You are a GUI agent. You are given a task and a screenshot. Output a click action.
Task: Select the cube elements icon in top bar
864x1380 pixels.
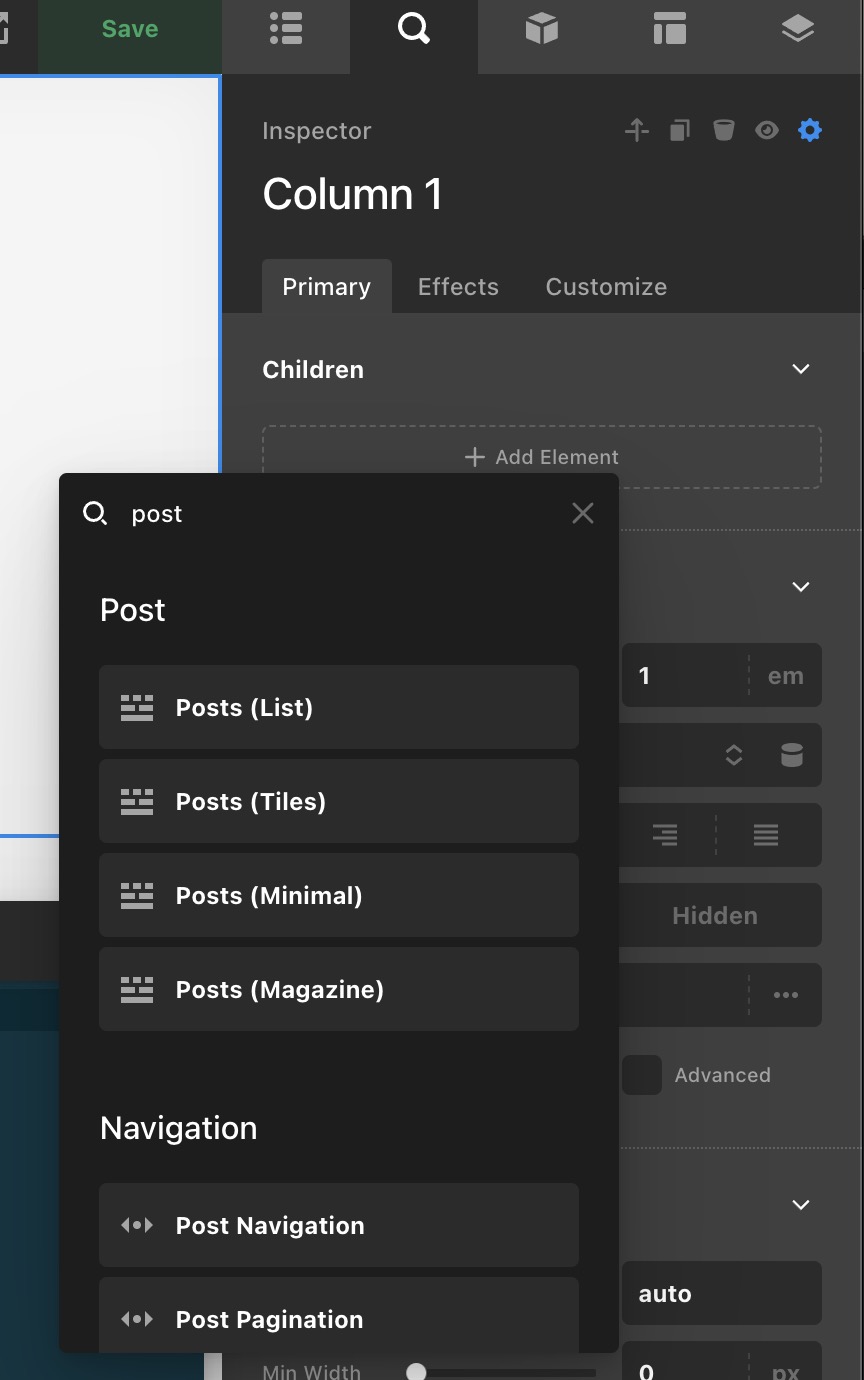pos(541,30)
